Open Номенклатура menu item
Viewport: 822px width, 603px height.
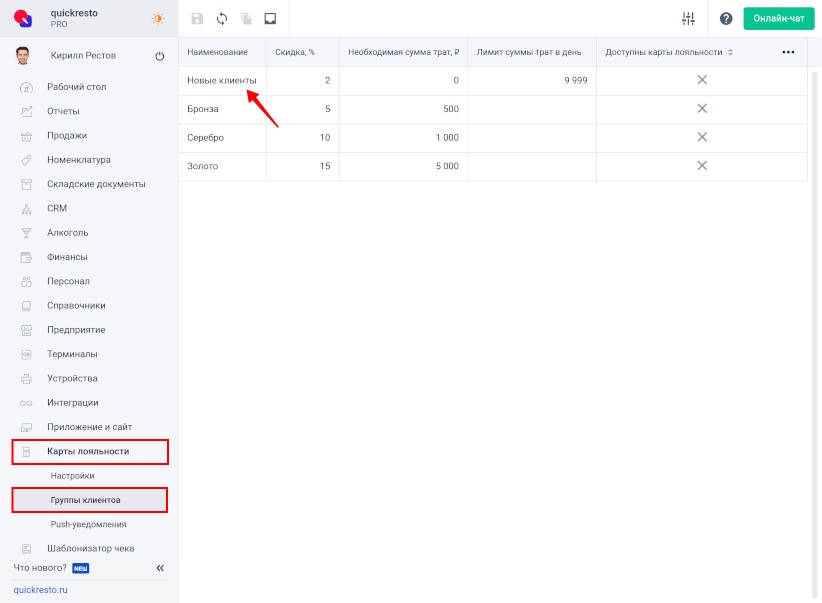click(79, 160)
